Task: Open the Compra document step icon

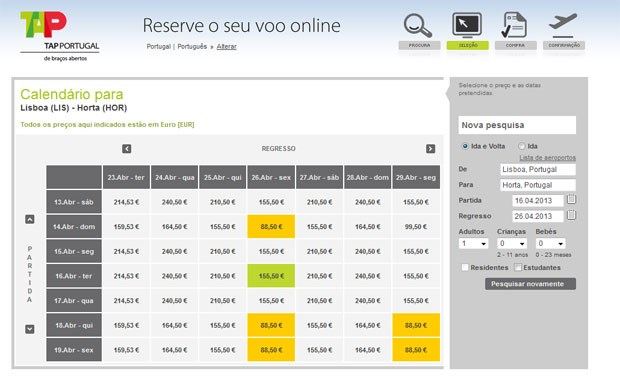Action: pyautogui.click(x=514, y=25)
